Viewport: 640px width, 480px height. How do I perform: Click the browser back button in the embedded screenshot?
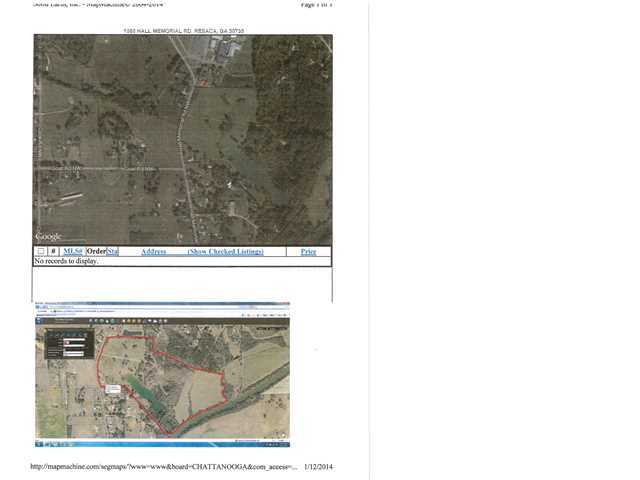(38, 307)
